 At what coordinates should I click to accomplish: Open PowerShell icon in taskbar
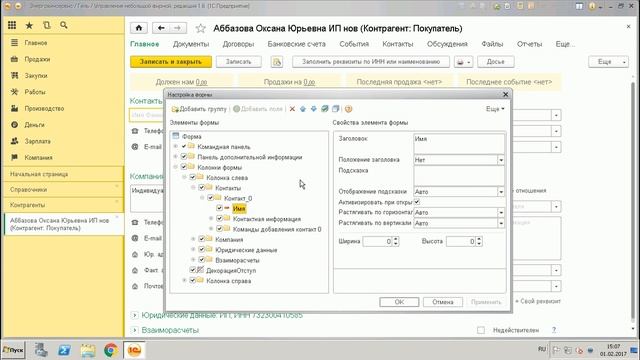(64, 350)
